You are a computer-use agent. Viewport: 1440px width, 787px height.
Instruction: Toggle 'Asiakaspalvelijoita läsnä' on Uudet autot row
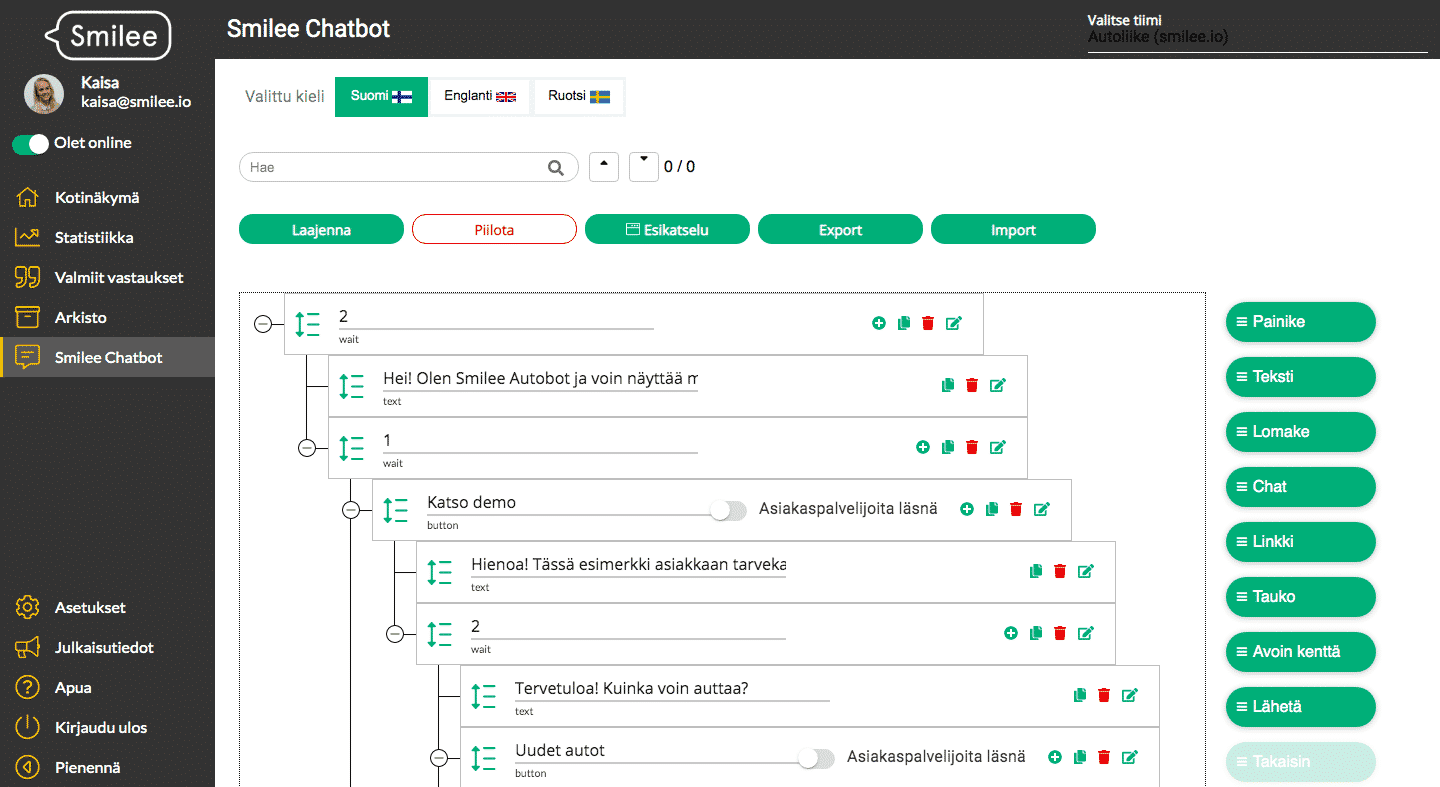coord(816,758)
